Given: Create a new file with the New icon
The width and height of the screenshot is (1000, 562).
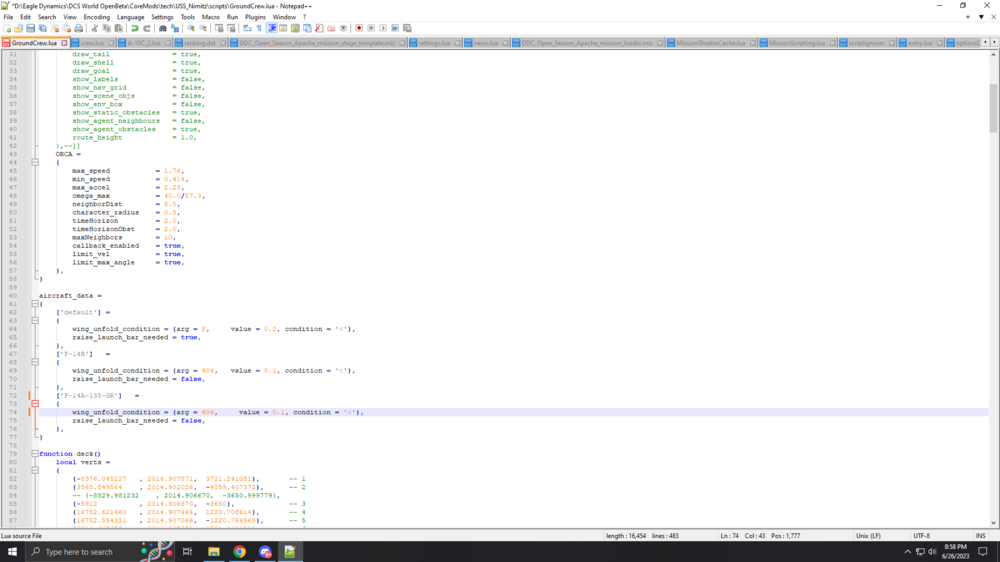Looking at the screenshot, I should (7, 28).
